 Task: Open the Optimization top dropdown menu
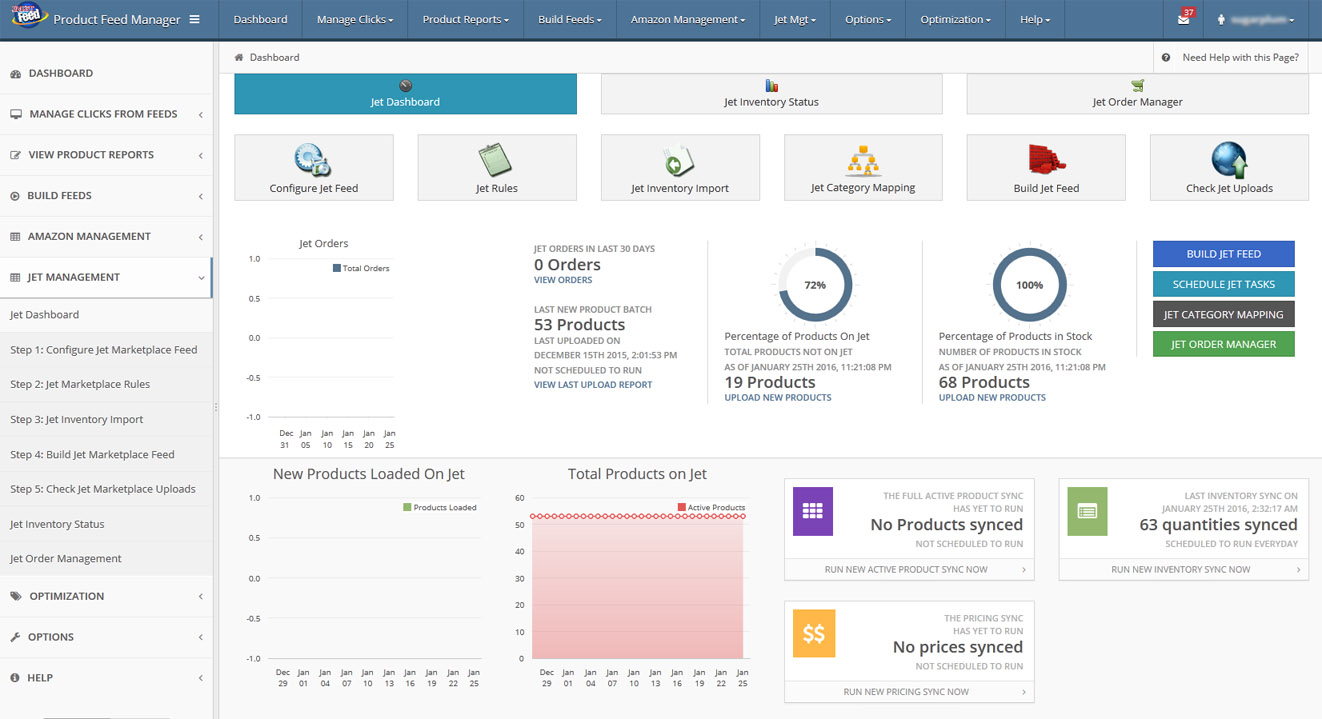click(x=955, y=19)
